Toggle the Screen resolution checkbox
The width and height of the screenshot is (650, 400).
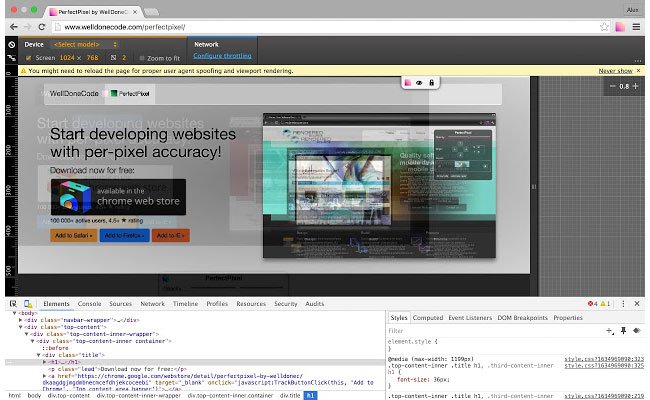28,58
